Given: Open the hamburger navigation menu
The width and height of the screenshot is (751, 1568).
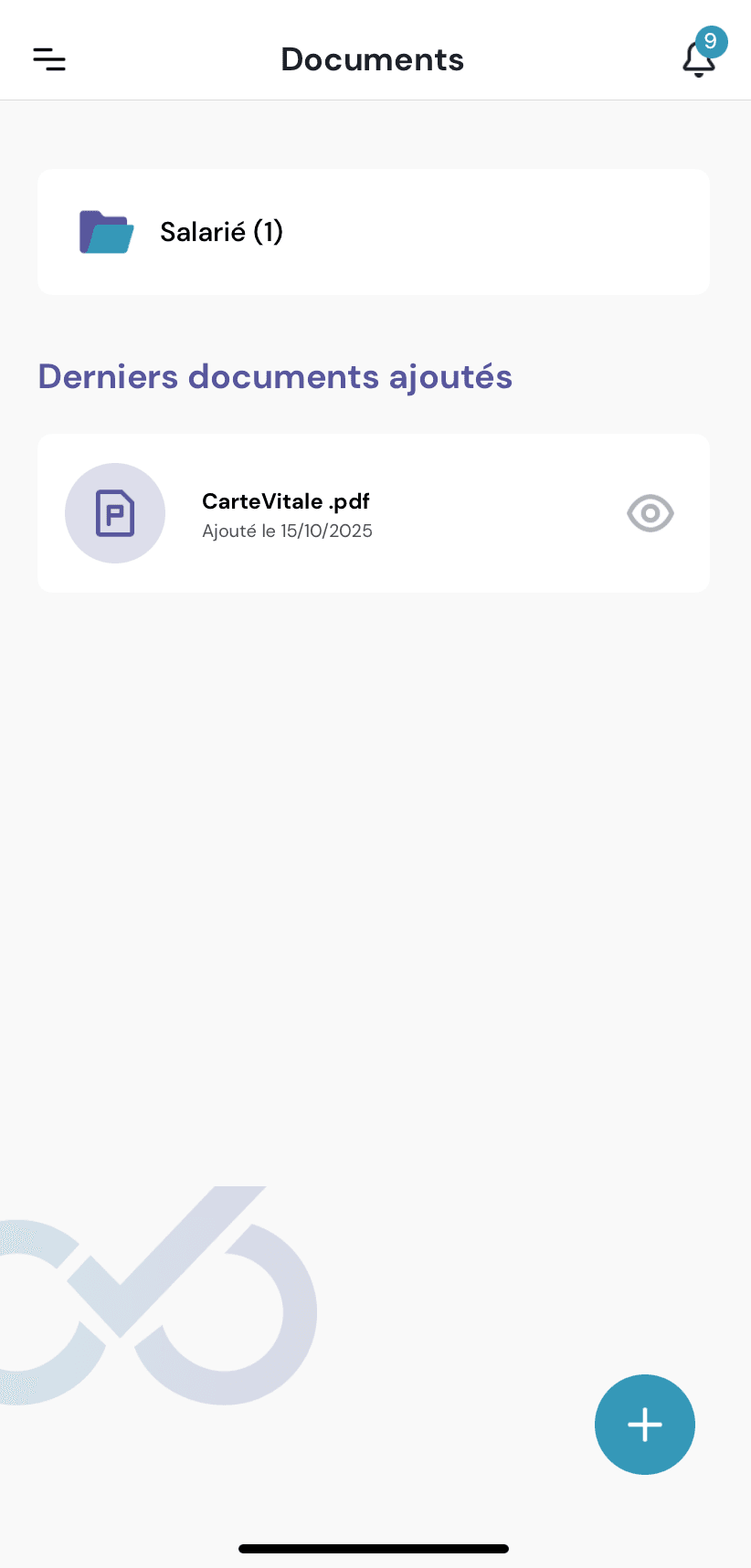Looking at the screenshot, I should click(49, 59).
